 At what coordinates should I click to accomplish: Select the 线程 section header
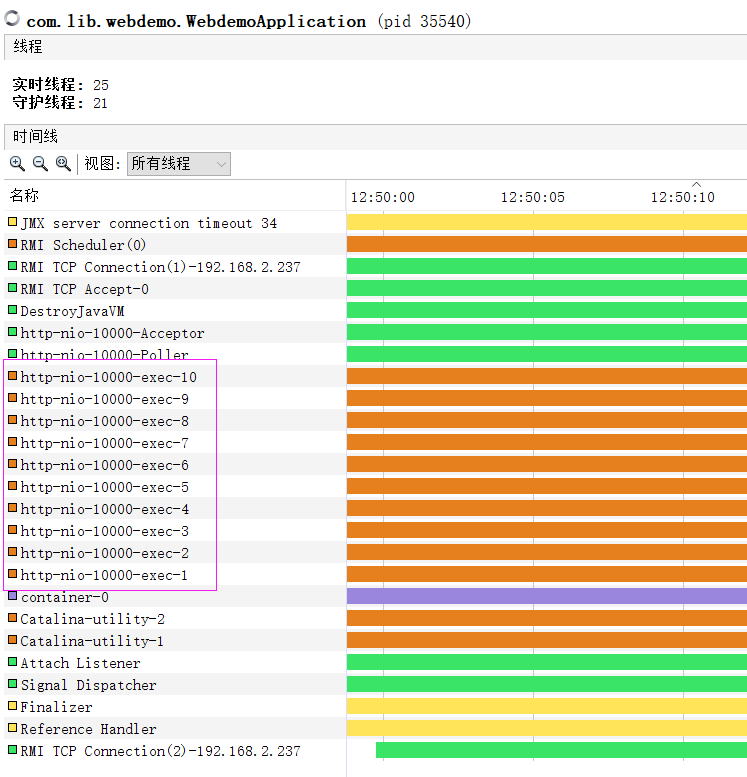click(x=28, y=47)
